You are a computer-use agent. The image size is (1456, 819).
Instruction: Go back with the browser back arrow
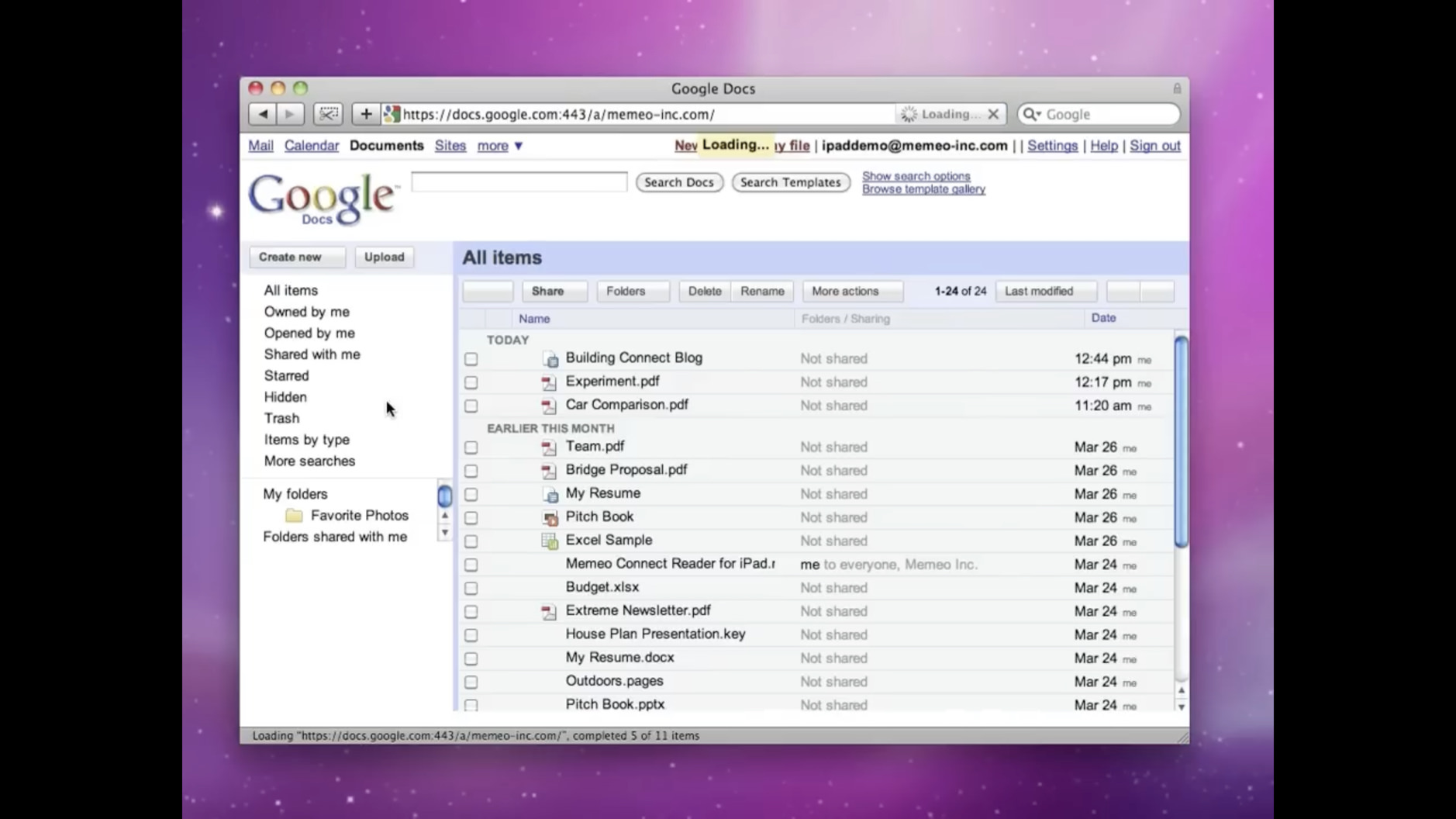point(262,114)
